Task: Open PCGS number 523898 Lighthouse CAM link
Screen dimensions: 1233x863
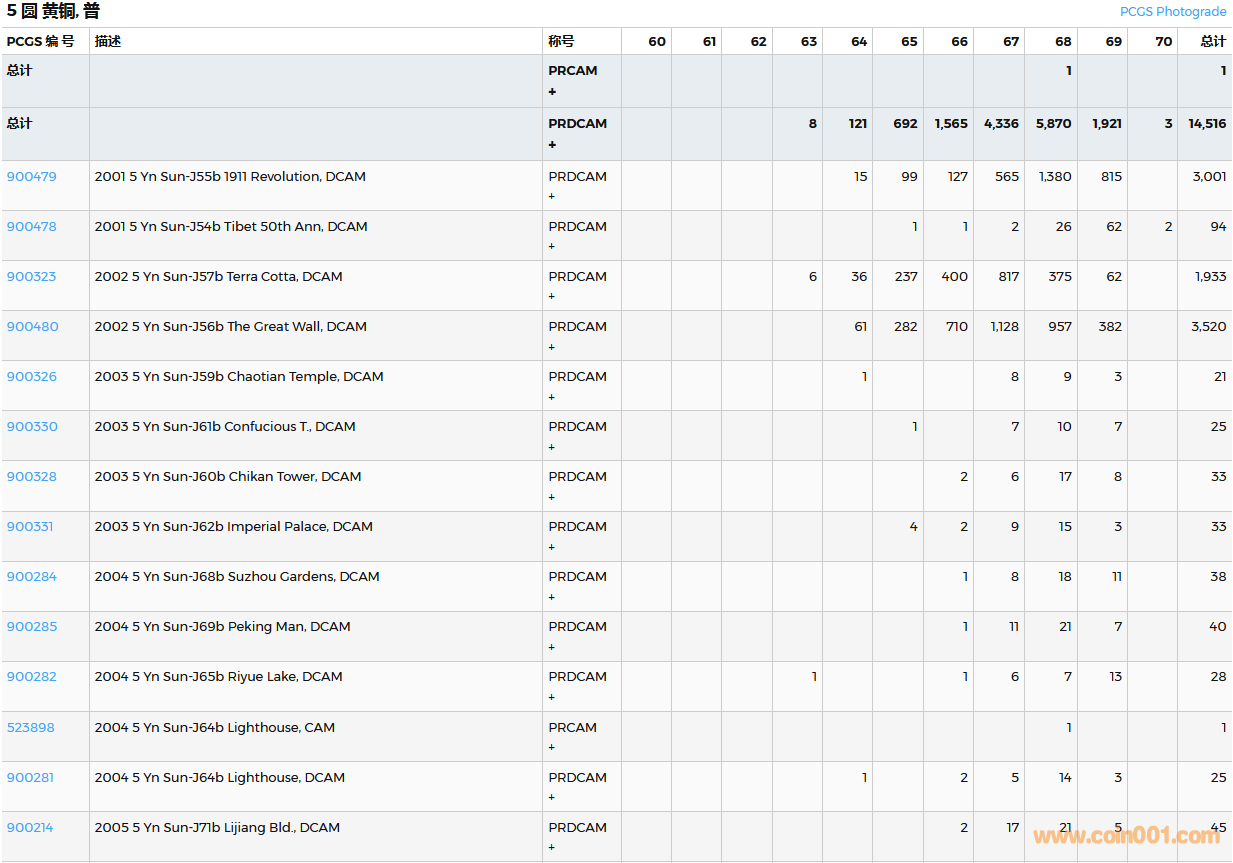Action: pos(31,728)
